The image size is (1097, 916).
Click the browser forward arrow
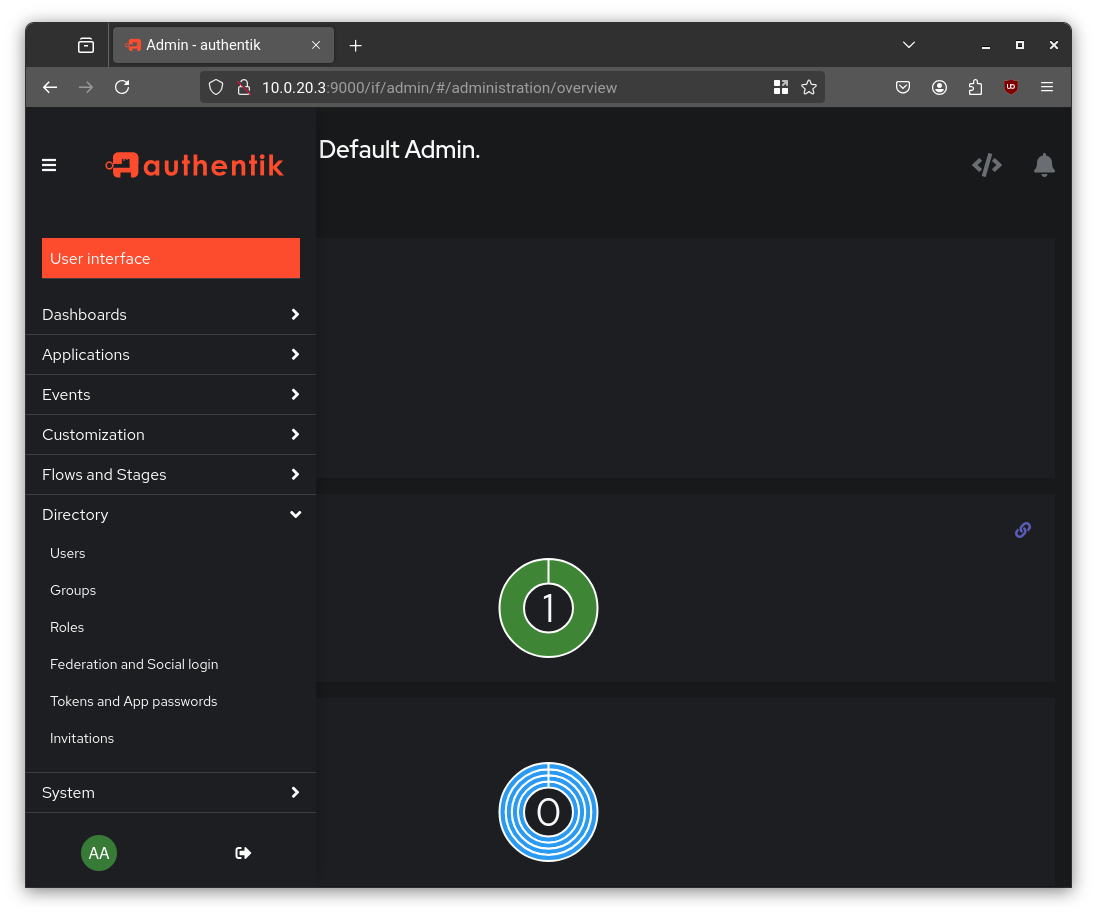point(86,87)
